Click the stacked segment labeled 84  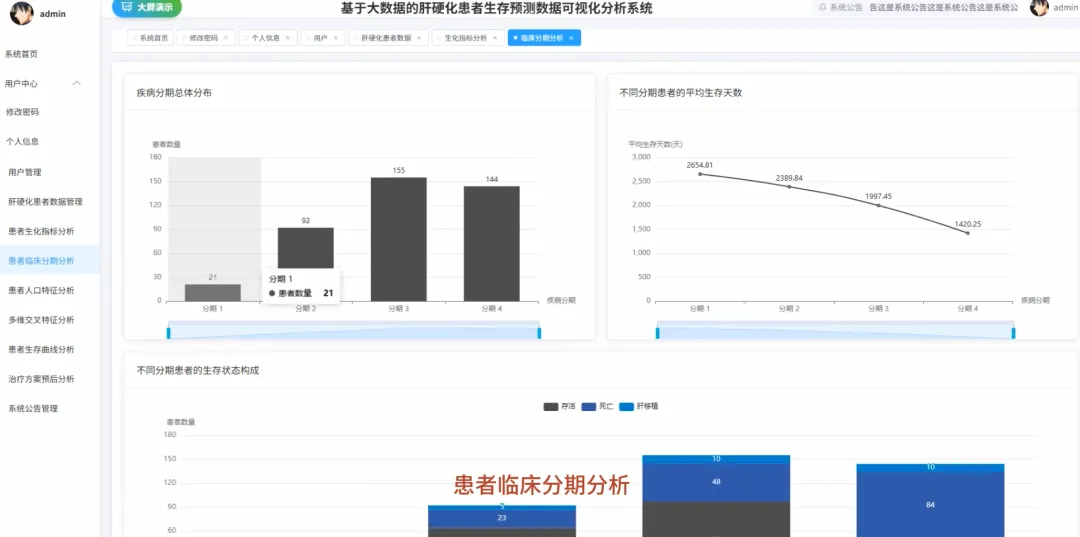click(x=931, y=504)
